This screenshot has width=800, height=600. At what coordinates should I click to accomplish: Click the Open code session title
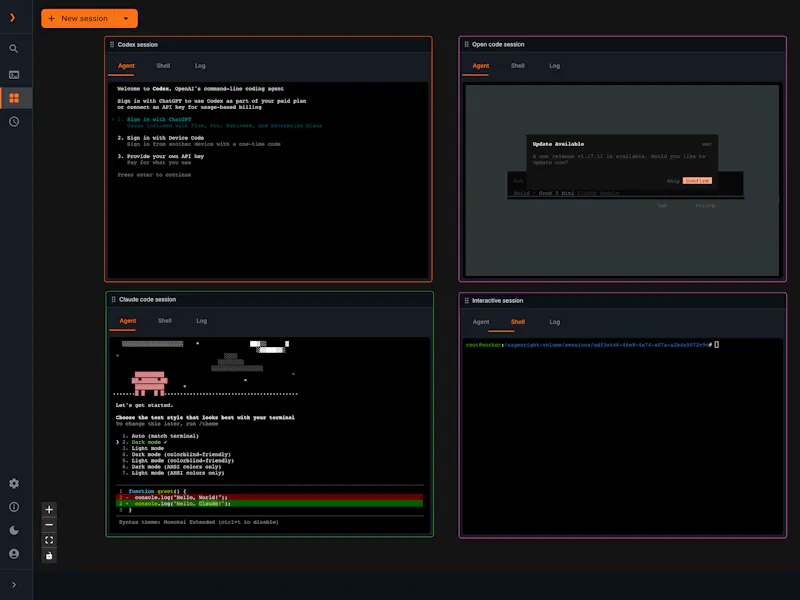(498, 44)
